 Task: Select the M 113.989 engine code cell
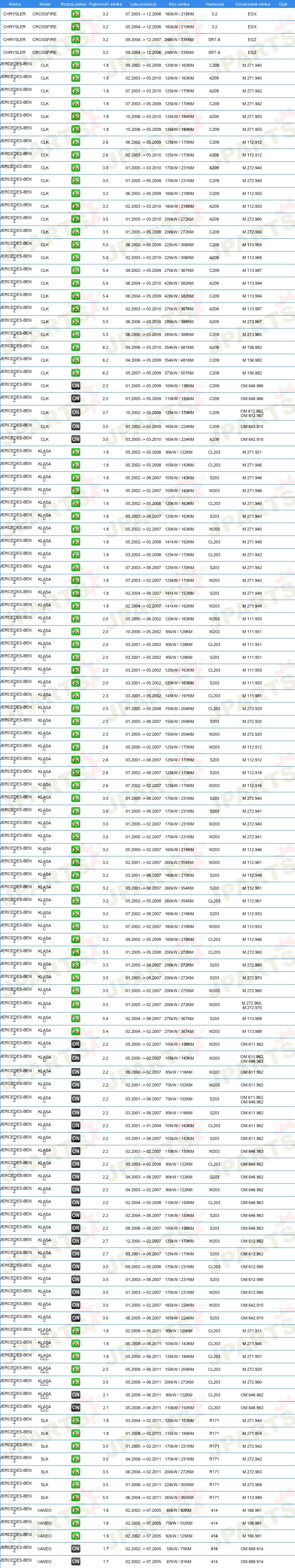coord(252,1497)
